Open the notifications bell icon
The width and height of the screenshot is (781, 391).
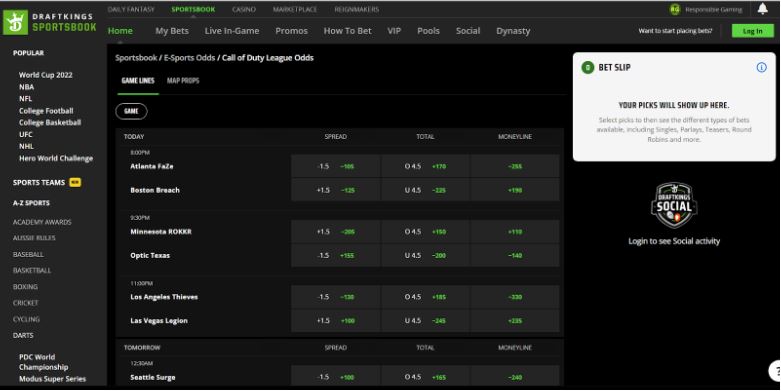[x=763, y=9]
